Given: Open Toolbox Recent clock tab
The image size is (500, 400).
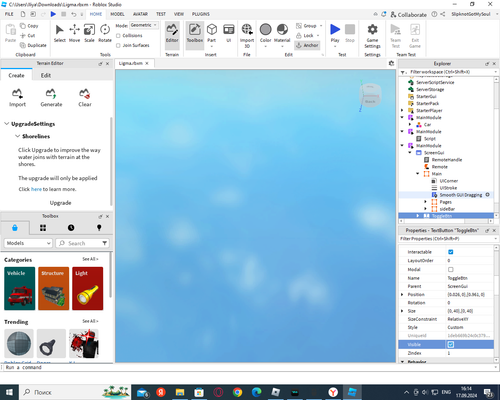Looking at the screenshot, I should pos(71,228).
